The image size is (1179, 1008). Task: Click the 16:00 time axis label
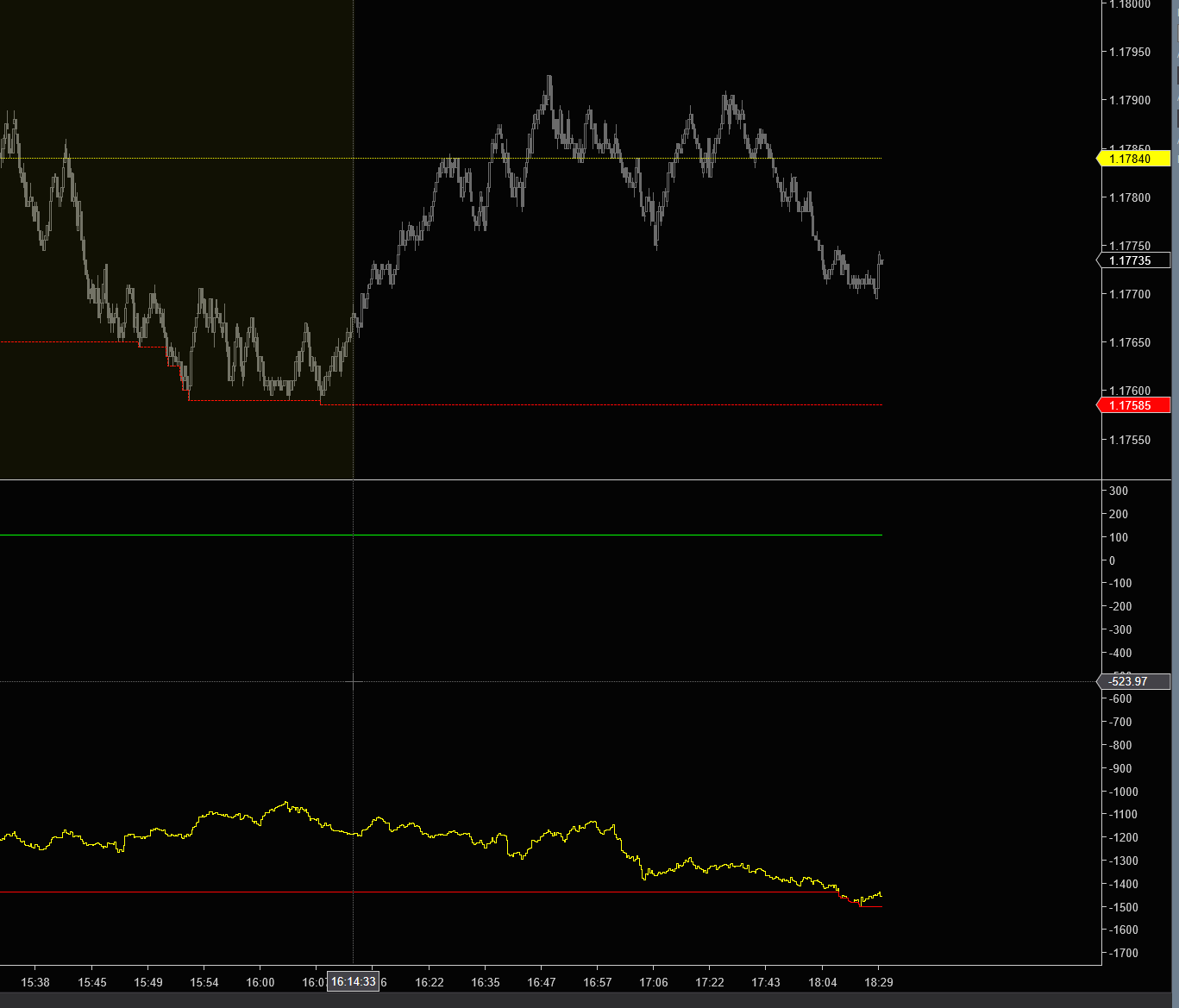260,982
